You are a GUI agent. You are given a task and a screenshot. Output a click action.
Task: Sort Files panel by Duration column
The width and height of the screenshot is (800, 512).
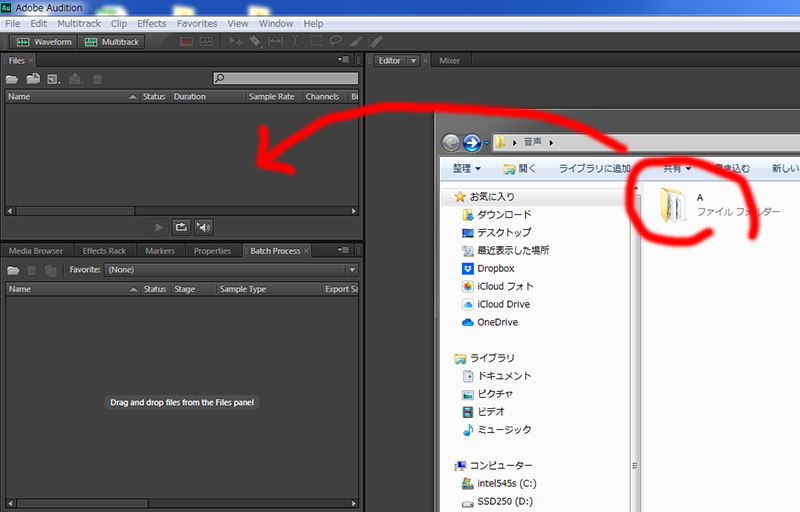(208, 96)
